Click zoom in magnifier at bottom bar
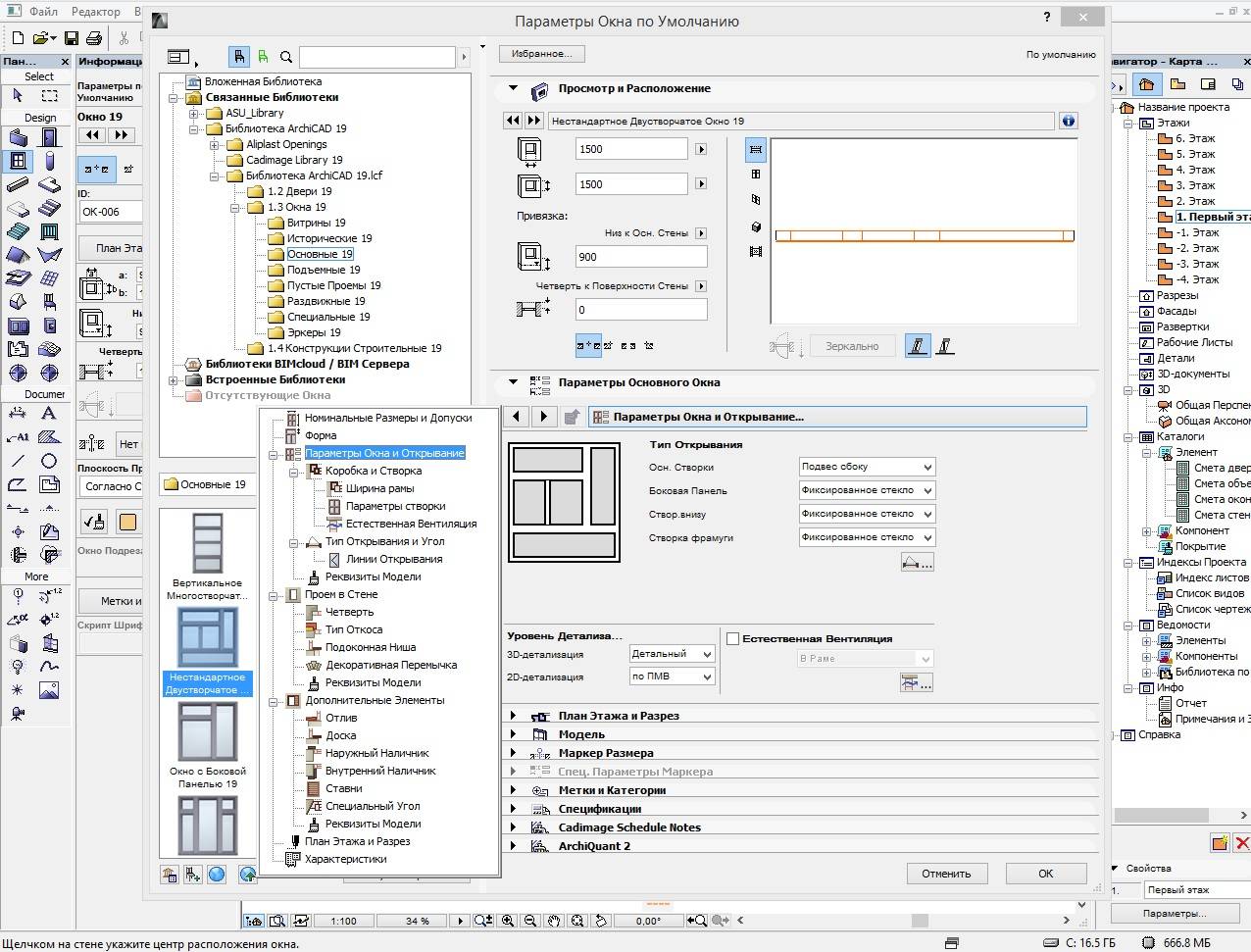The width and height of the screenshot is (1251, 952). 508,921
